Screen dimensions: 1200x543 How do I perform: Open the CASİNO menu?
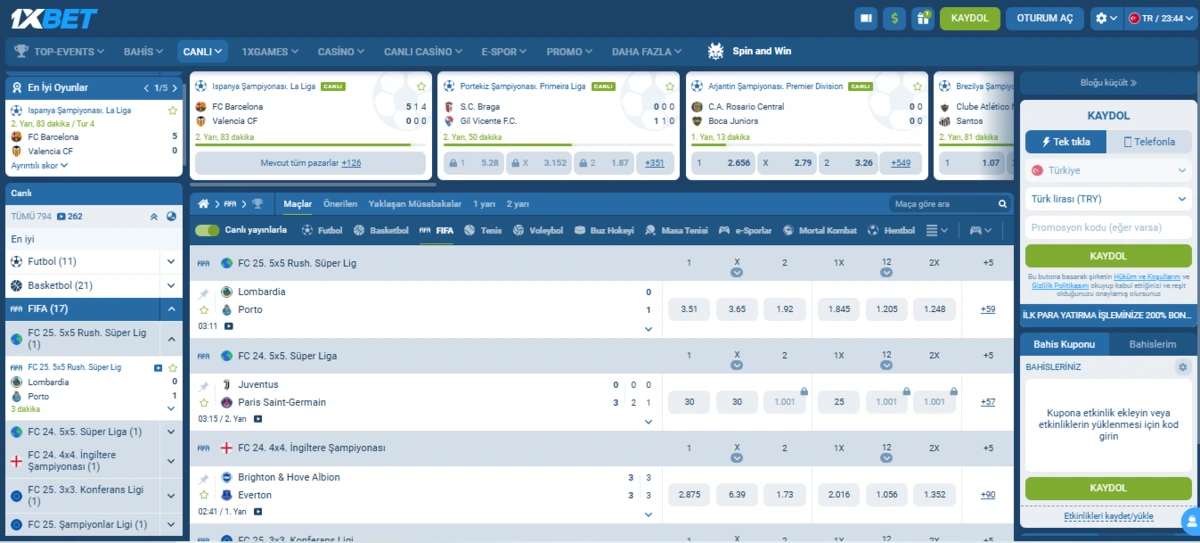pos(341,52)
